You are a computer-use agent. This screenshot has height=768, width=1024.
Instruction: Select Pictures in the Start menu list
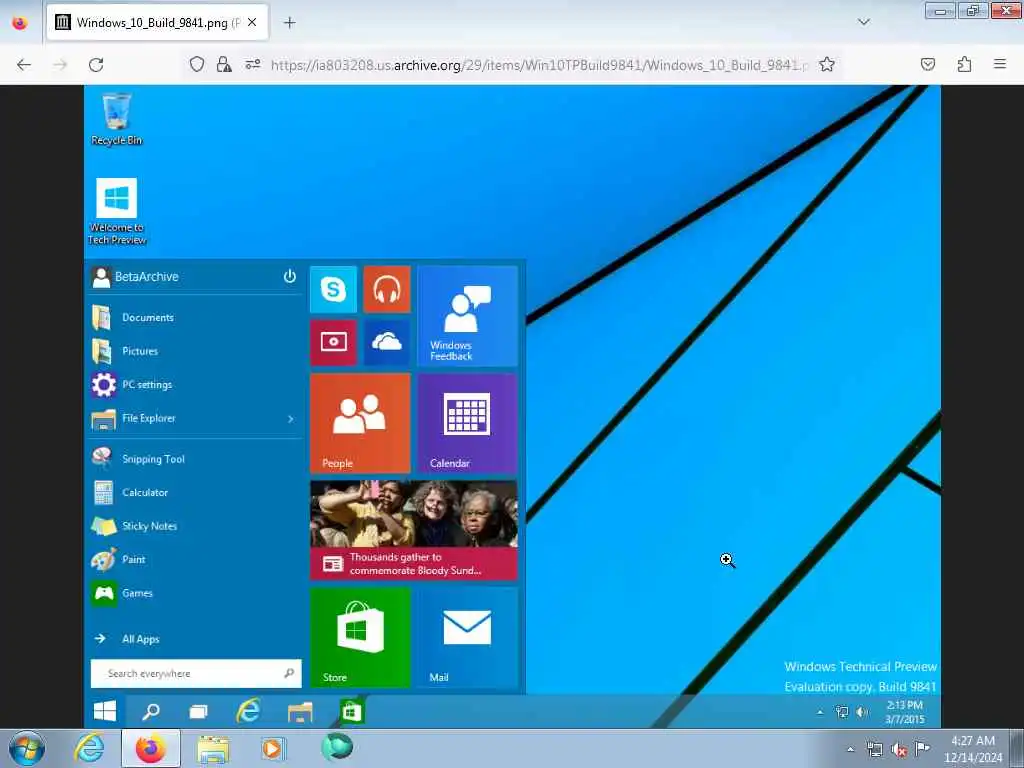click(195, 351)
